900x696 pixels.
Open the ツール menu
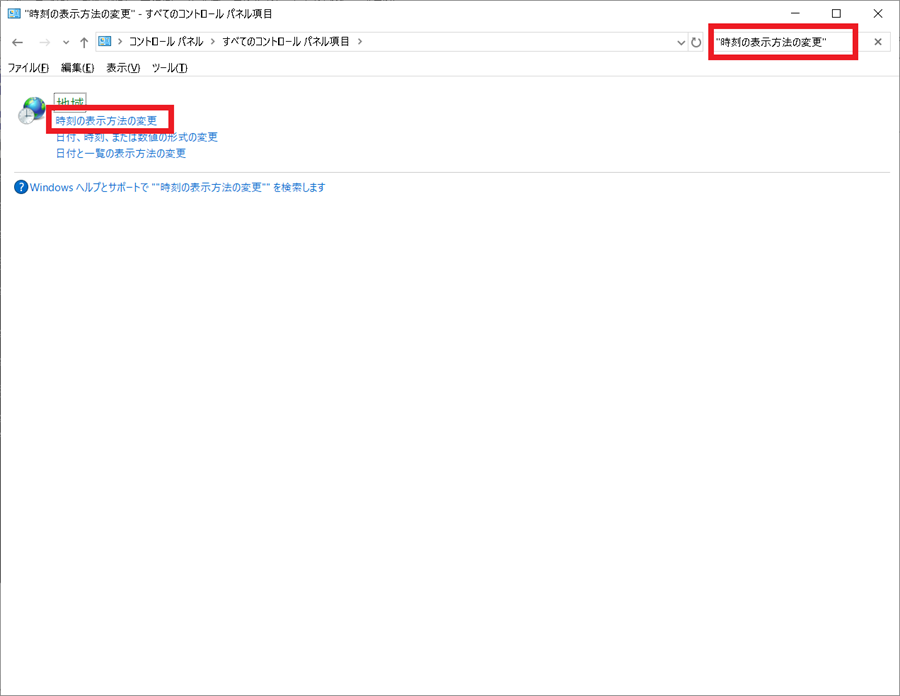click(x=168, y=68)
